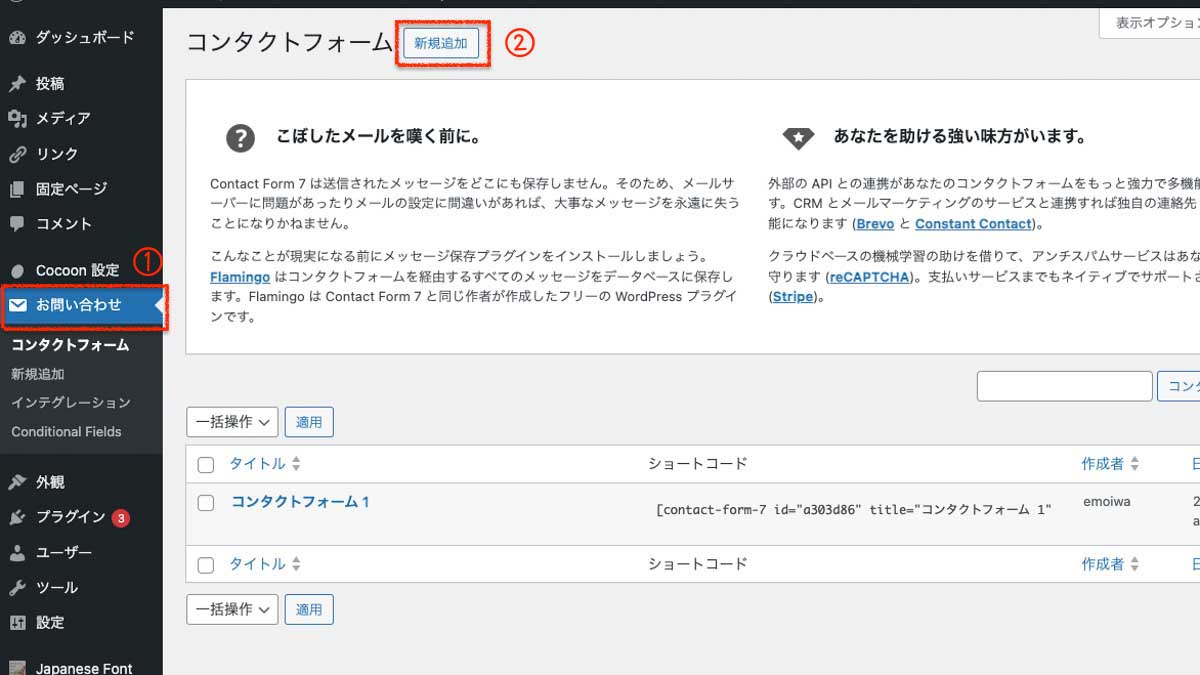This screenshot has height=675, width=1200.
Task: Click the contact form search field
Action: 1064,386
